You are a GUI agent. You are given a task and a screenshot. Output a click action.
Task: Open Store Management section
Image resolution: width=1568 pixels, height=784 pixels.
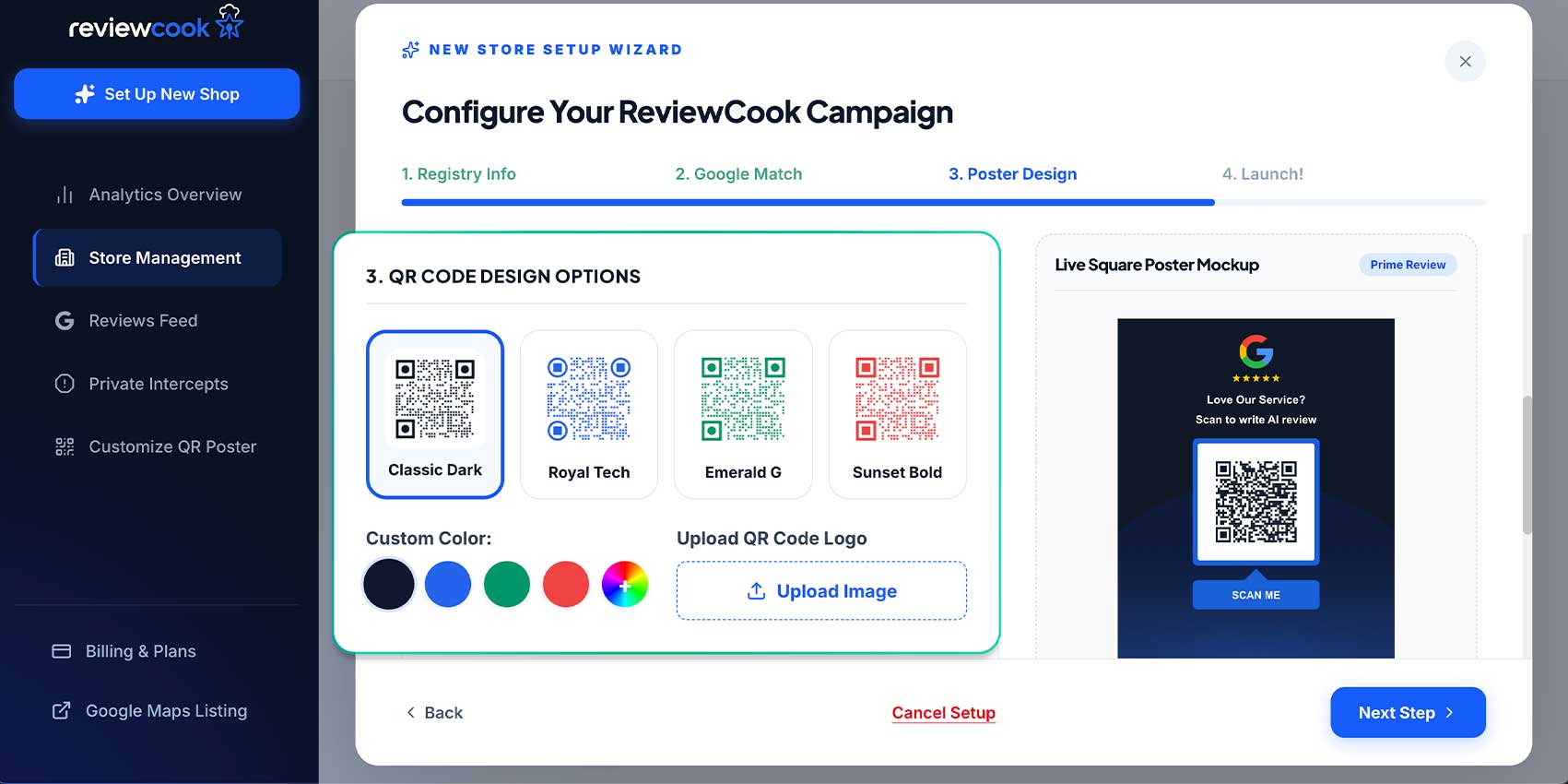coord(157,257)
